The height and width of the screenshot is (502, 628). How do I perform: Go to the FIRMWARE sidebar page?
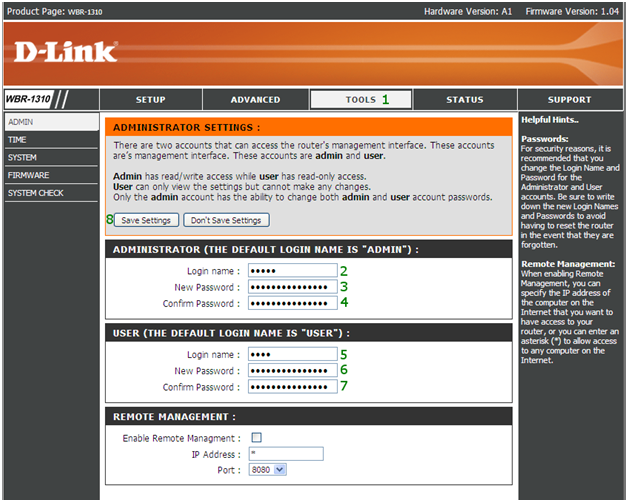[51, 175]
